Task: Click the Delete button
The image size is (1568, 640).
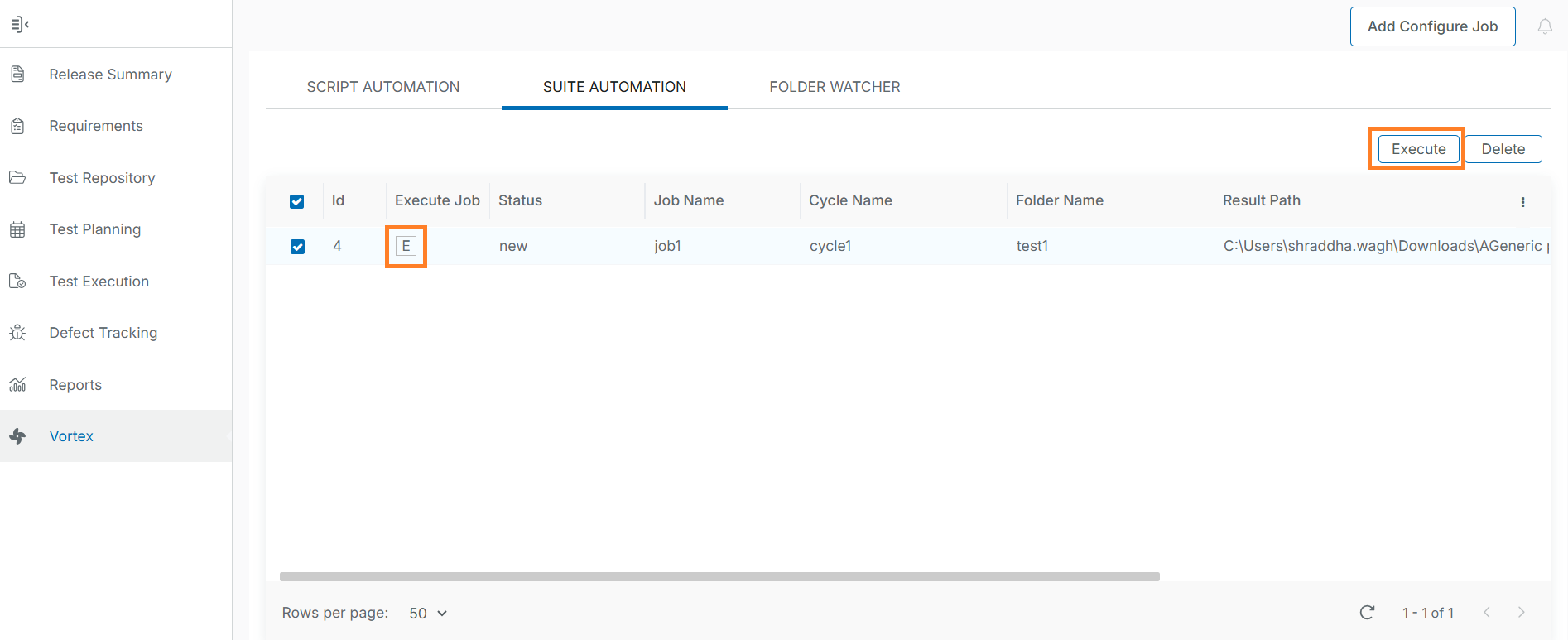Action: (1503, 149)
